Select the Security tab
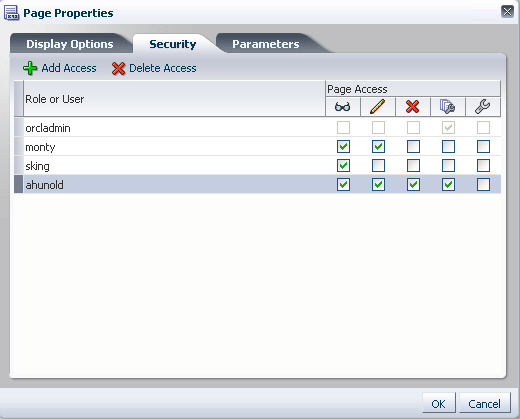520x419 pixels. [x=173, y=44]
